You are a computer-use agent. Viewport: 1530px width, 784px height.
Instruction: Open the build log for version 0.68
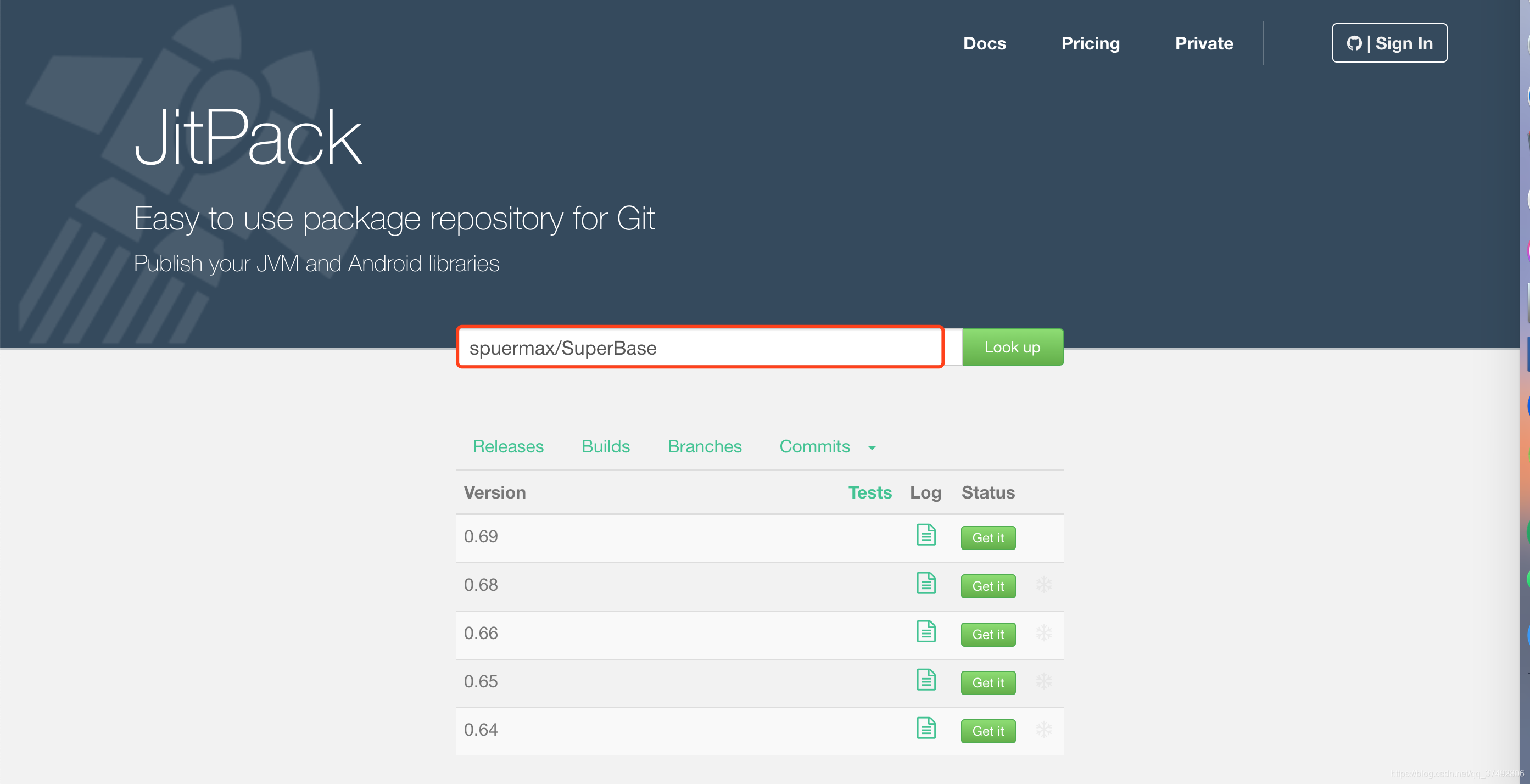coord(926,584)
